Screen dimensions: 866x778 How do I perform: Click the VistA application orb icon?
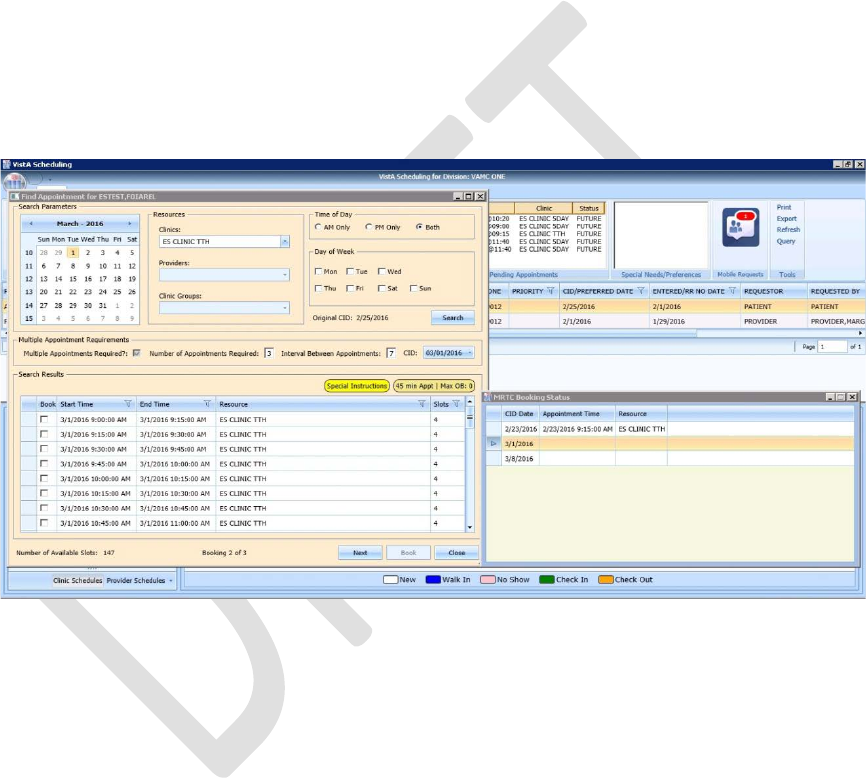(x=15, y=182)
